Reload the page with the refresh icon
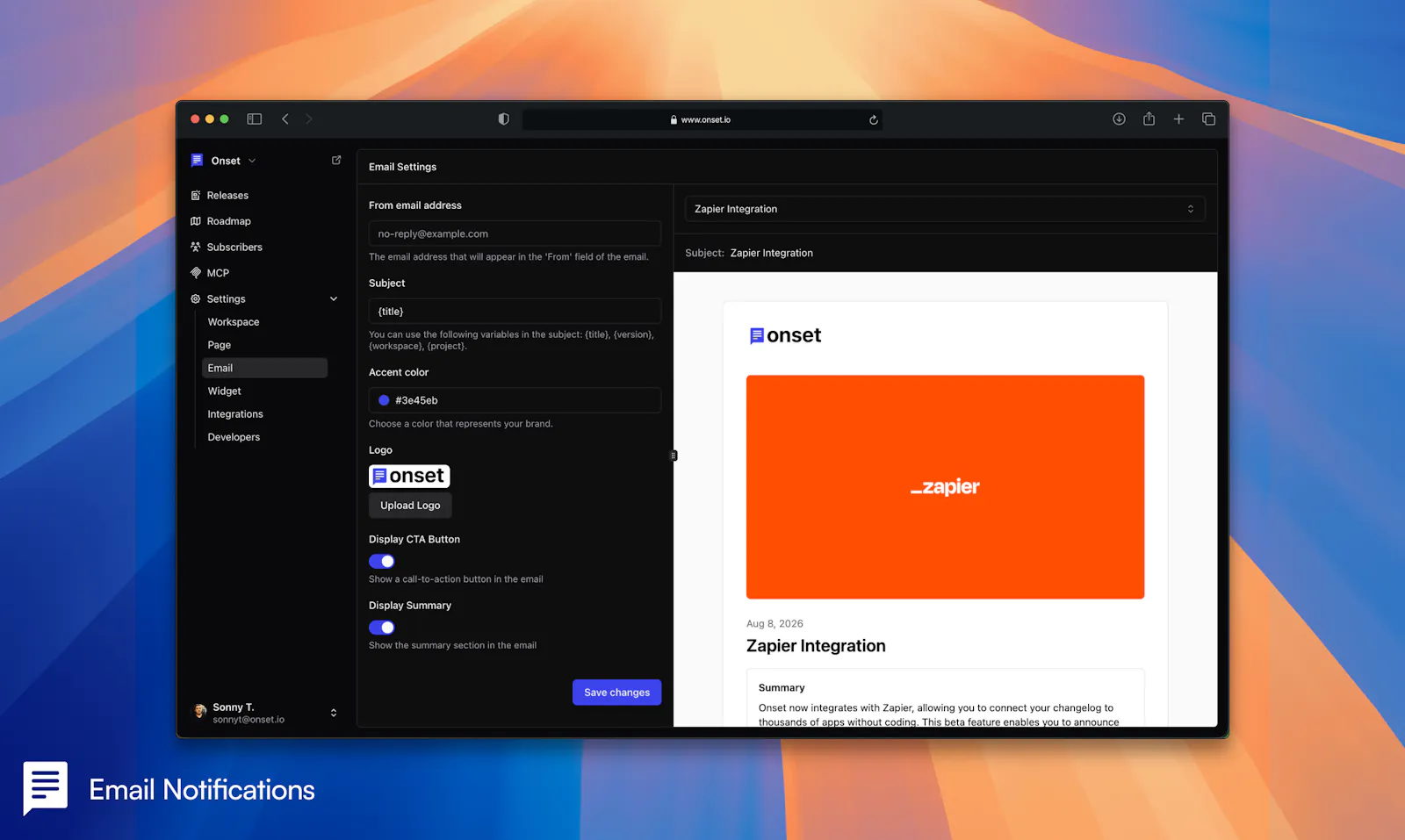The width and height of the screenshot is (1405, 840). 874,120
